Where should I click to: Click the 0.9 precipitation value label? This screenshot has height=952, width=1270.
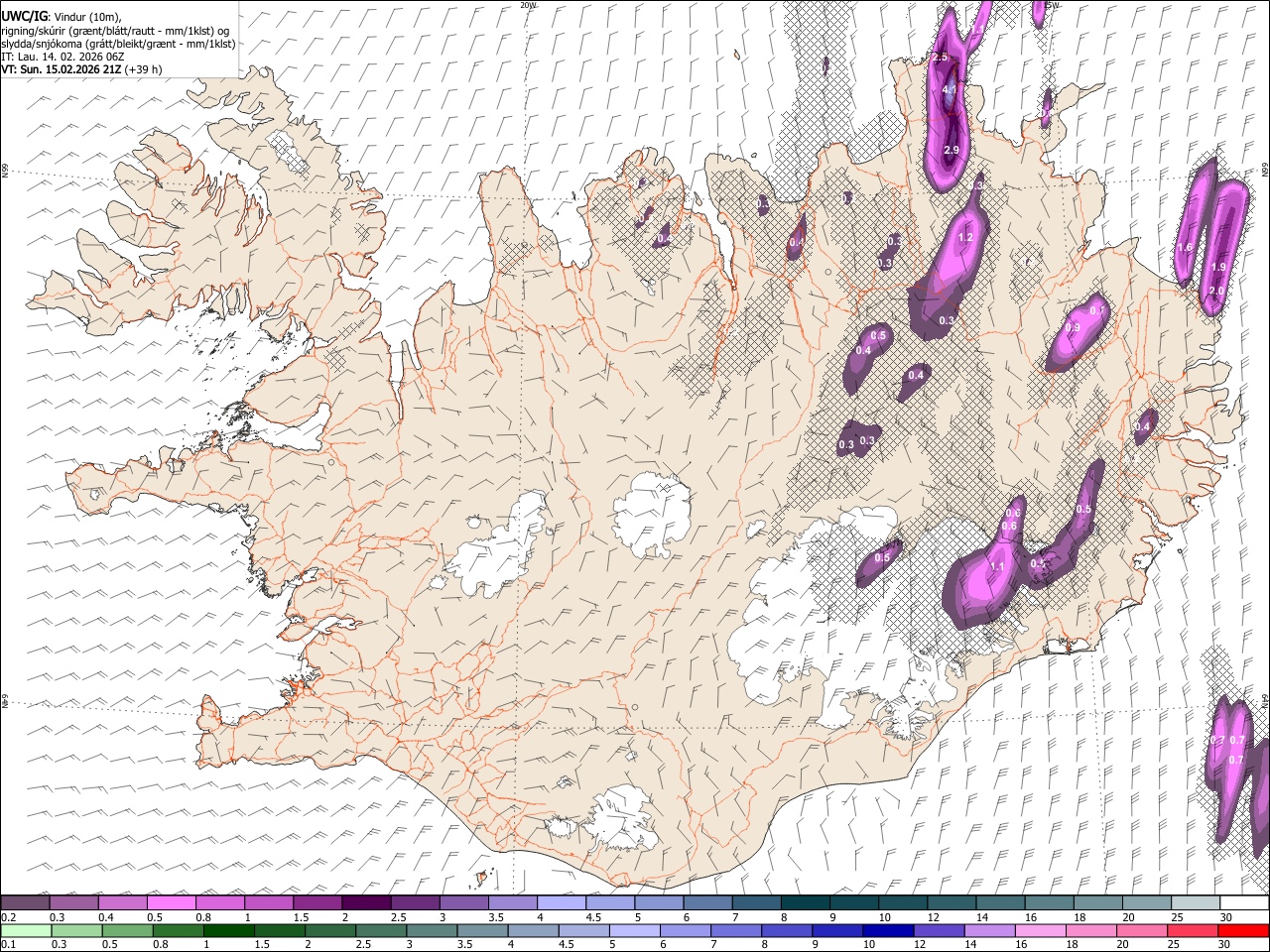(1073, 327)
